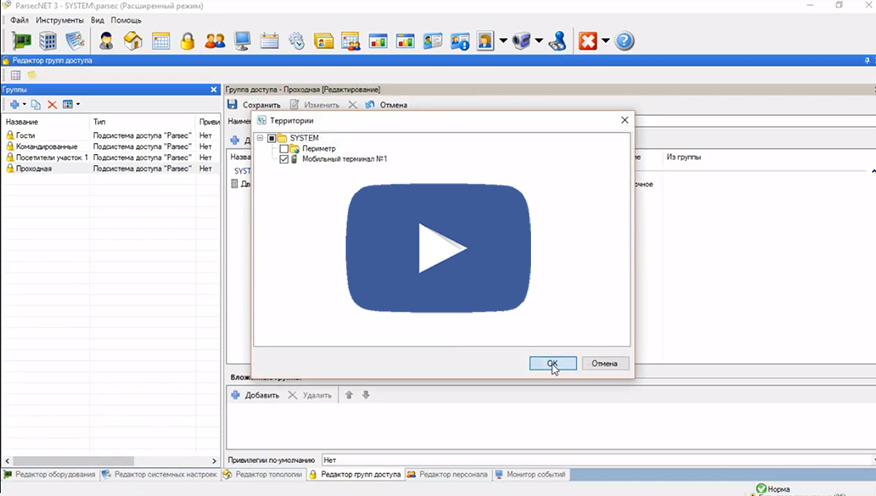Click the yellow ID card toolbar icon
Viewport: 876px width, 496px height.
click(324, 41)
